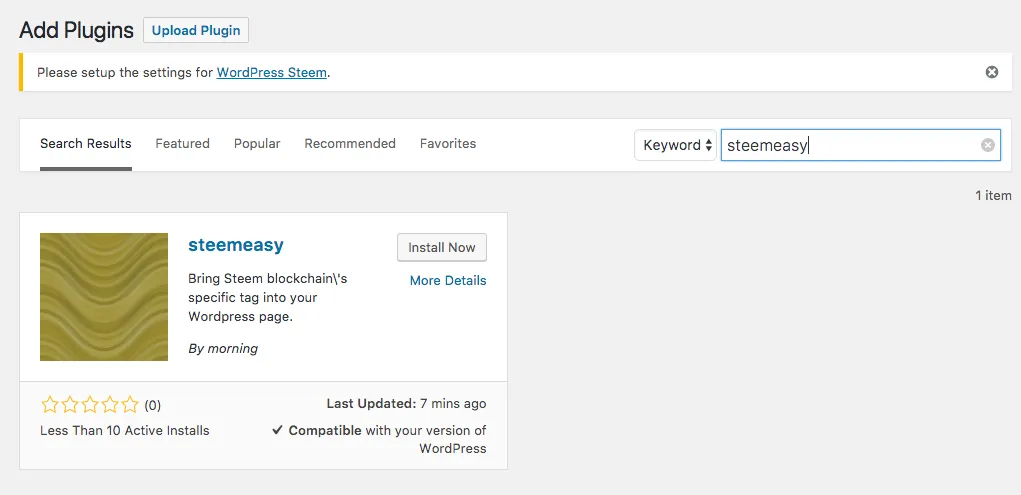
Task: Dismiss the WordPress Steem setup notice
Action: click(991, 72)
